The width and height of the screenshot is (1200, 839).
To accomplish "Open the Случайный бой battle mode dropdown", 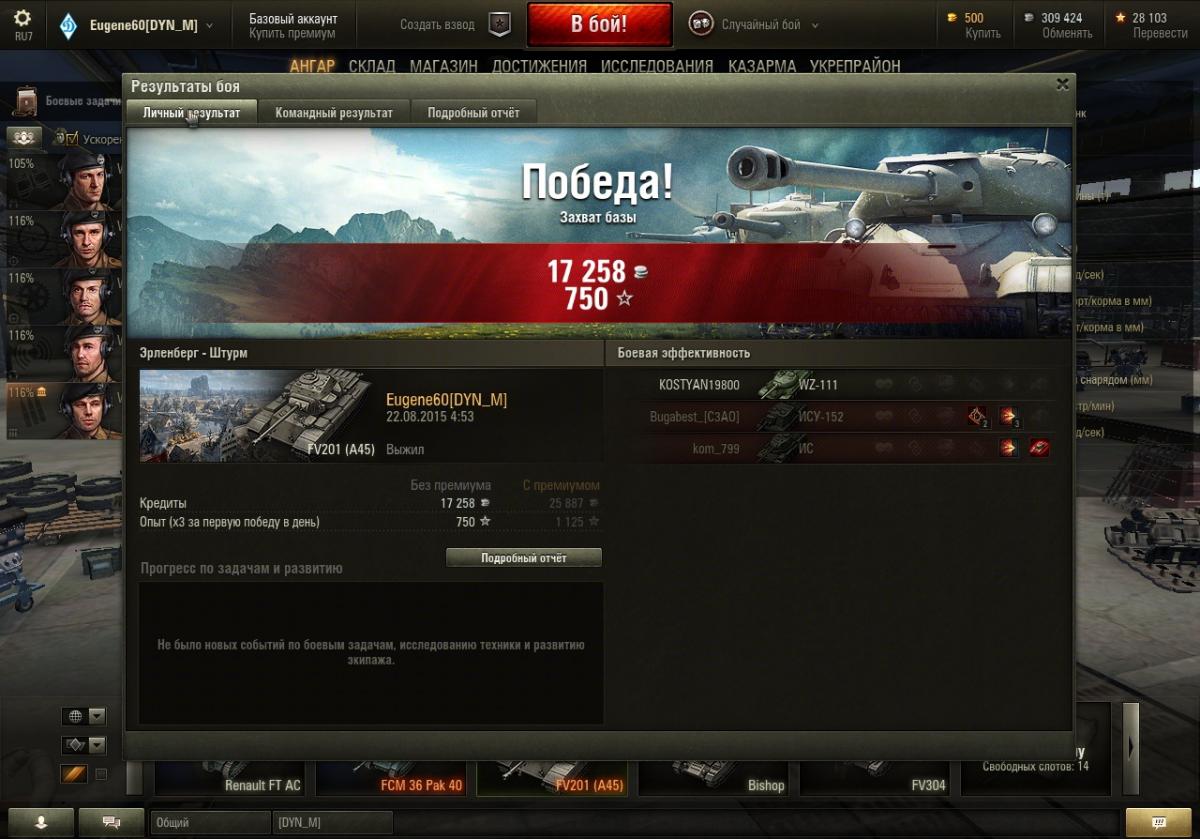I will point(755,25).
